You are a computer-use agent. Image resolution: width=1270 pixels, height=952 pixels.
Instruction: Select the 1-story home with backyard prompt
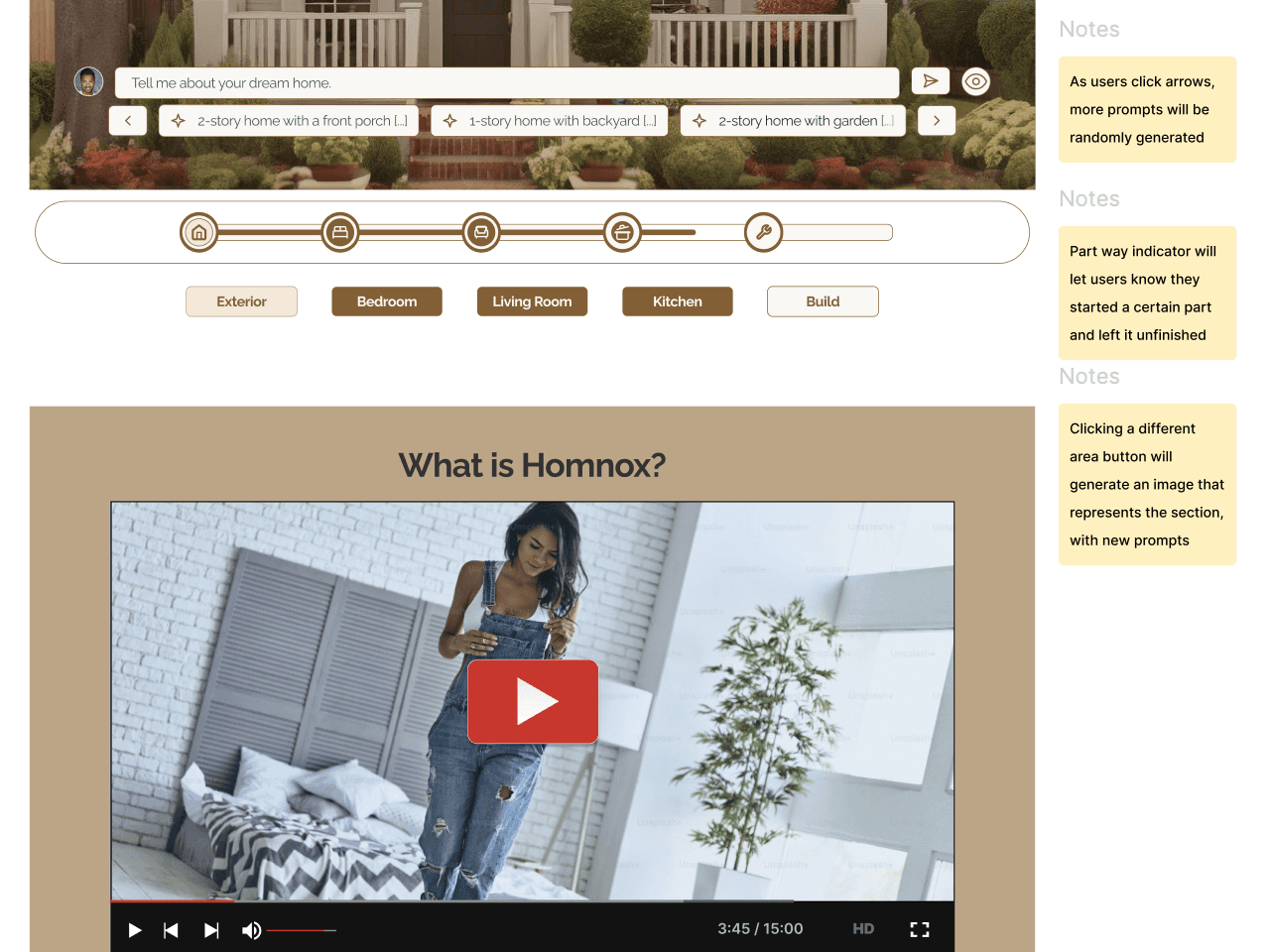click(550, 121)
